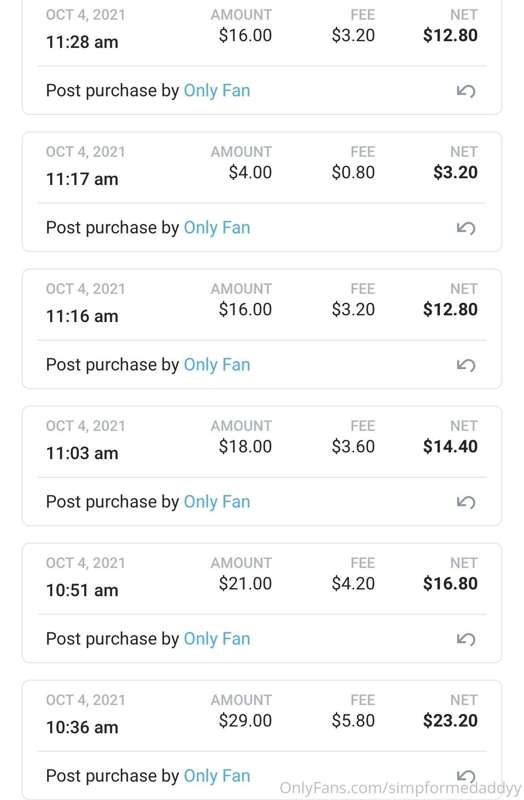Select the $29.00 amount entry
The height and width of the screenshot is (800, 524).
245,720
